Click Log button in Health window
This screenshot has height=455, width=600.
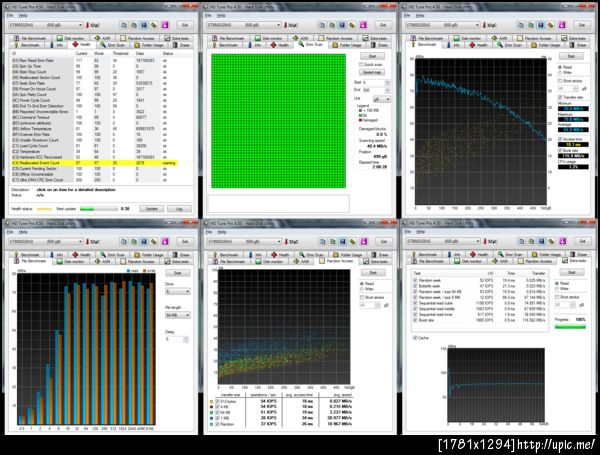pos(179,209)
